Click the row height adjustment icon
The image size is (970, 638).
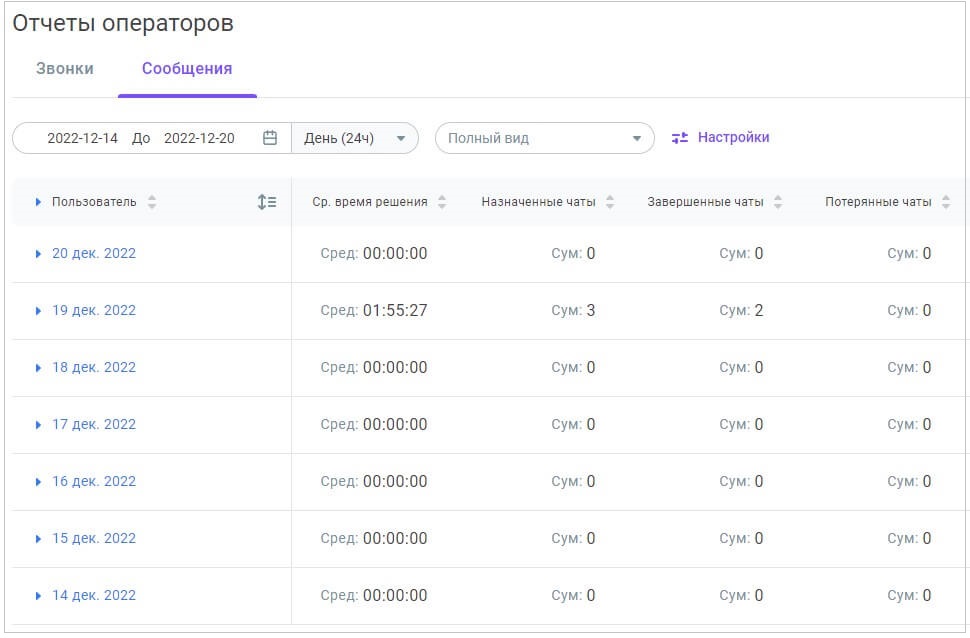[267, 202]
